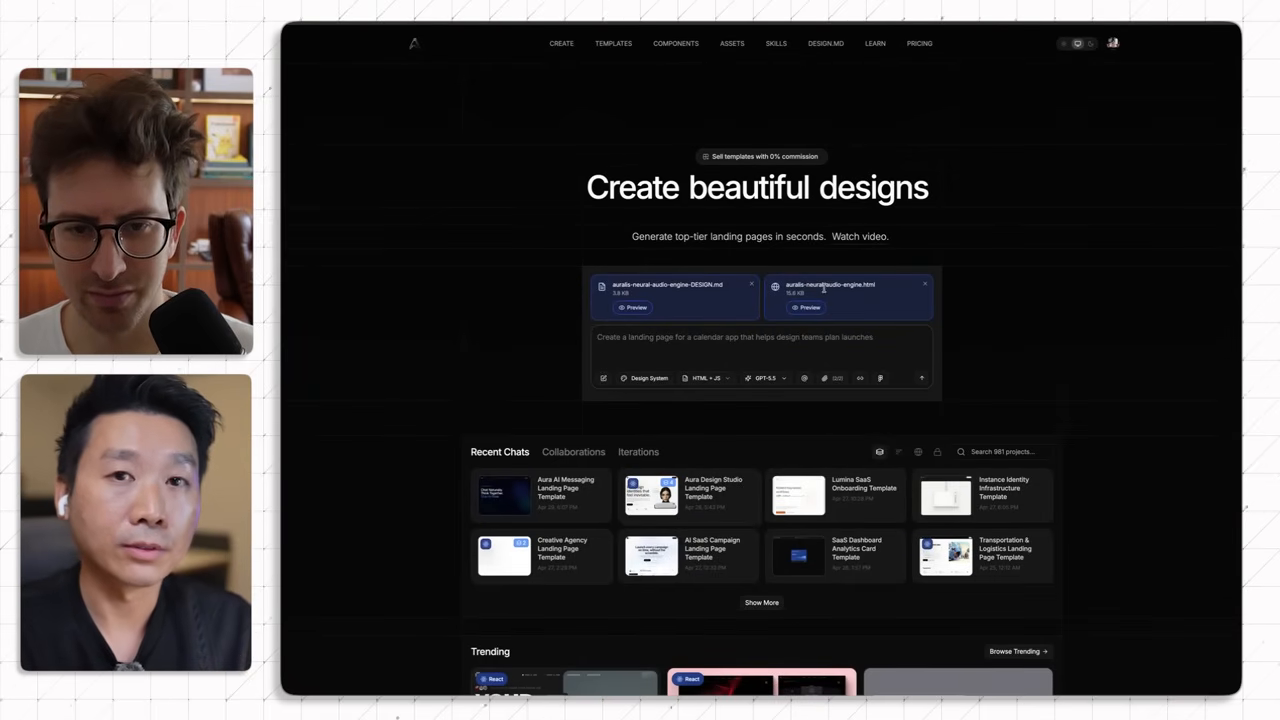Click the Browse Trending link

coord(1018,652)
